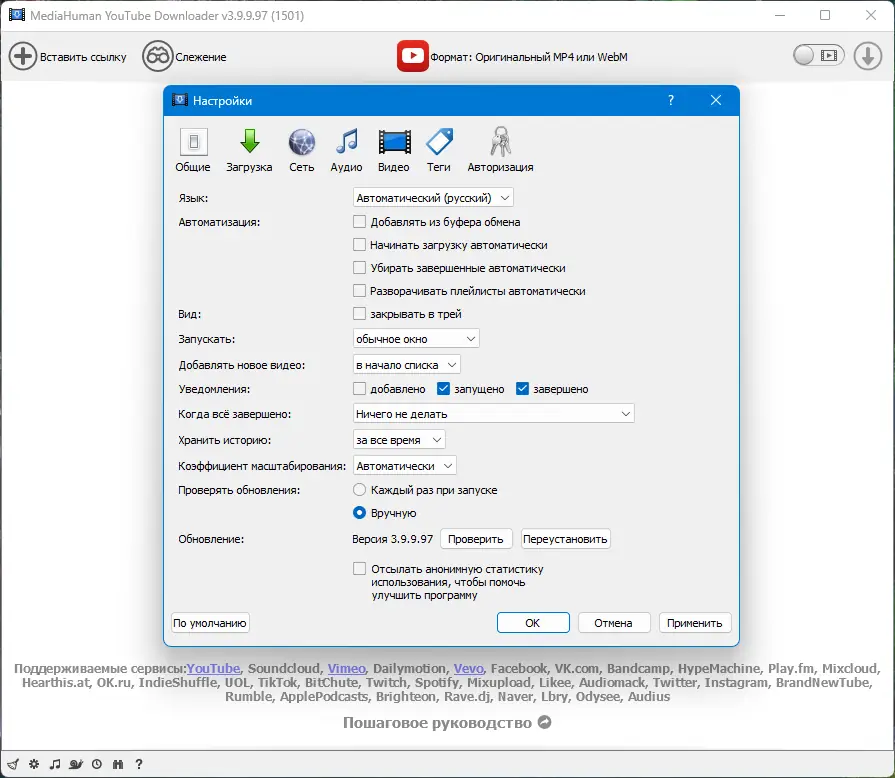Confirm with the OK button

click(x=533, y=623)
